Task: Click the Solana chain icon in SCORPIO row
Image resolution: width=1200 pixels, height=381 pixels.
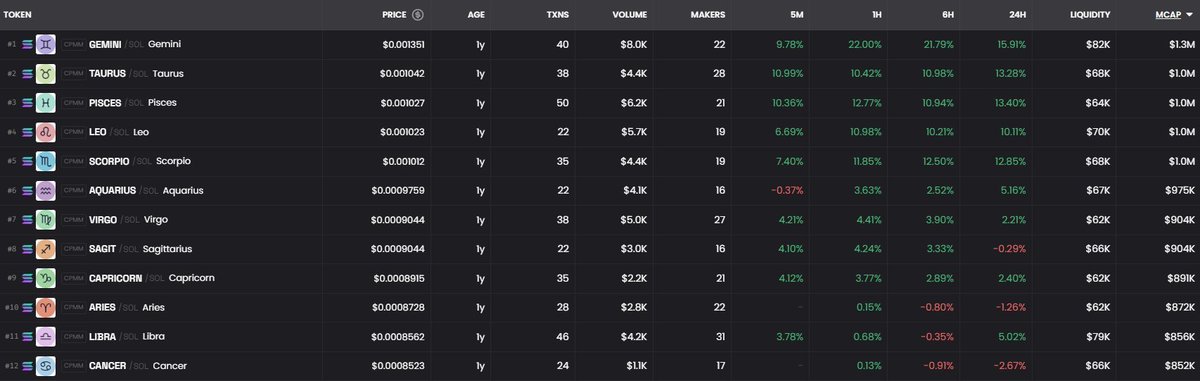Action: point(27,161)
